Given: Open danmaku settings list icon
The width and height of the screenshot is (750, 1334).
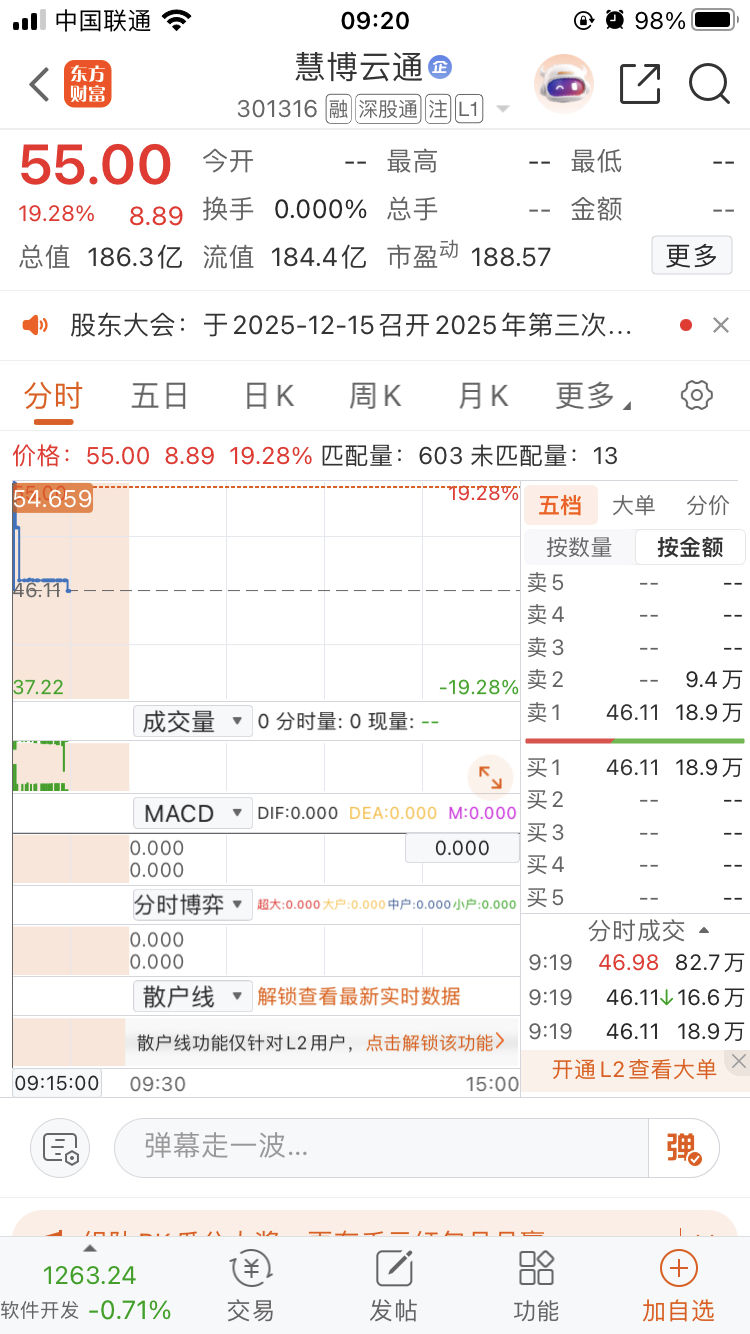Looking at the screenshot, I should coord(60,1147).
